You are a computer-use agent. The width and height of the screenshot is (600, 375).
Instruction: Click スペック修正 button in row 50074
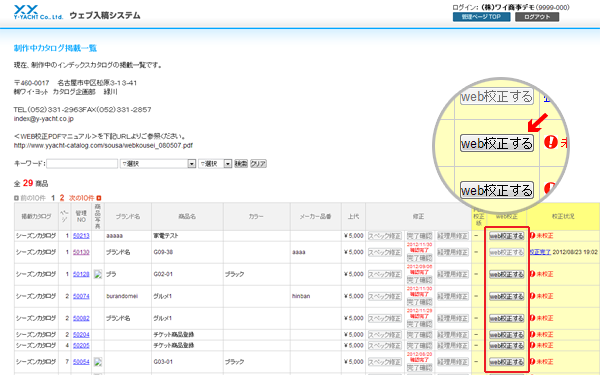385,296
